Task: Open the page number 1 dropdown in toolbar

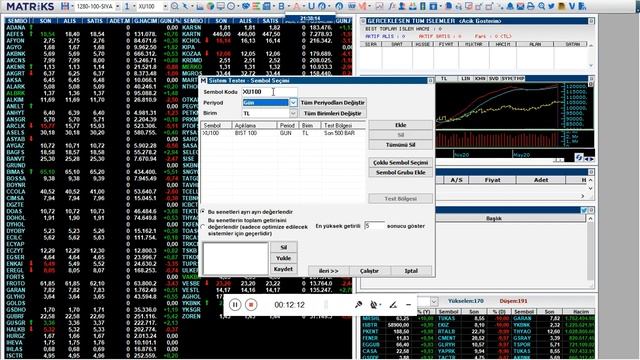Action: pyautogui.click(x=134, y=7)
